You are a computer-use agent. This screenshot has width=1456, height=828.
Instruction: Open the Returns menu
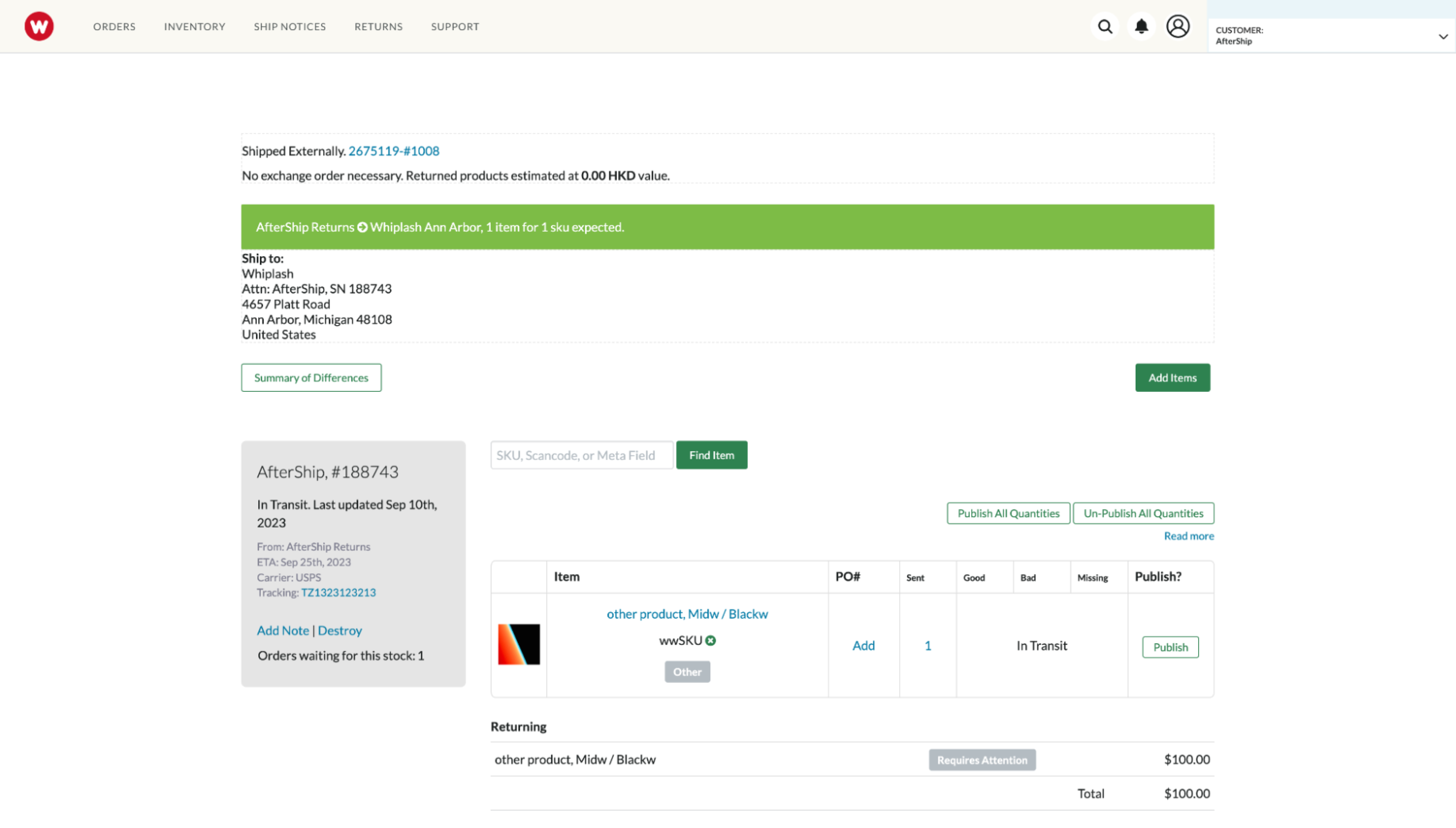tap(378, 27)
